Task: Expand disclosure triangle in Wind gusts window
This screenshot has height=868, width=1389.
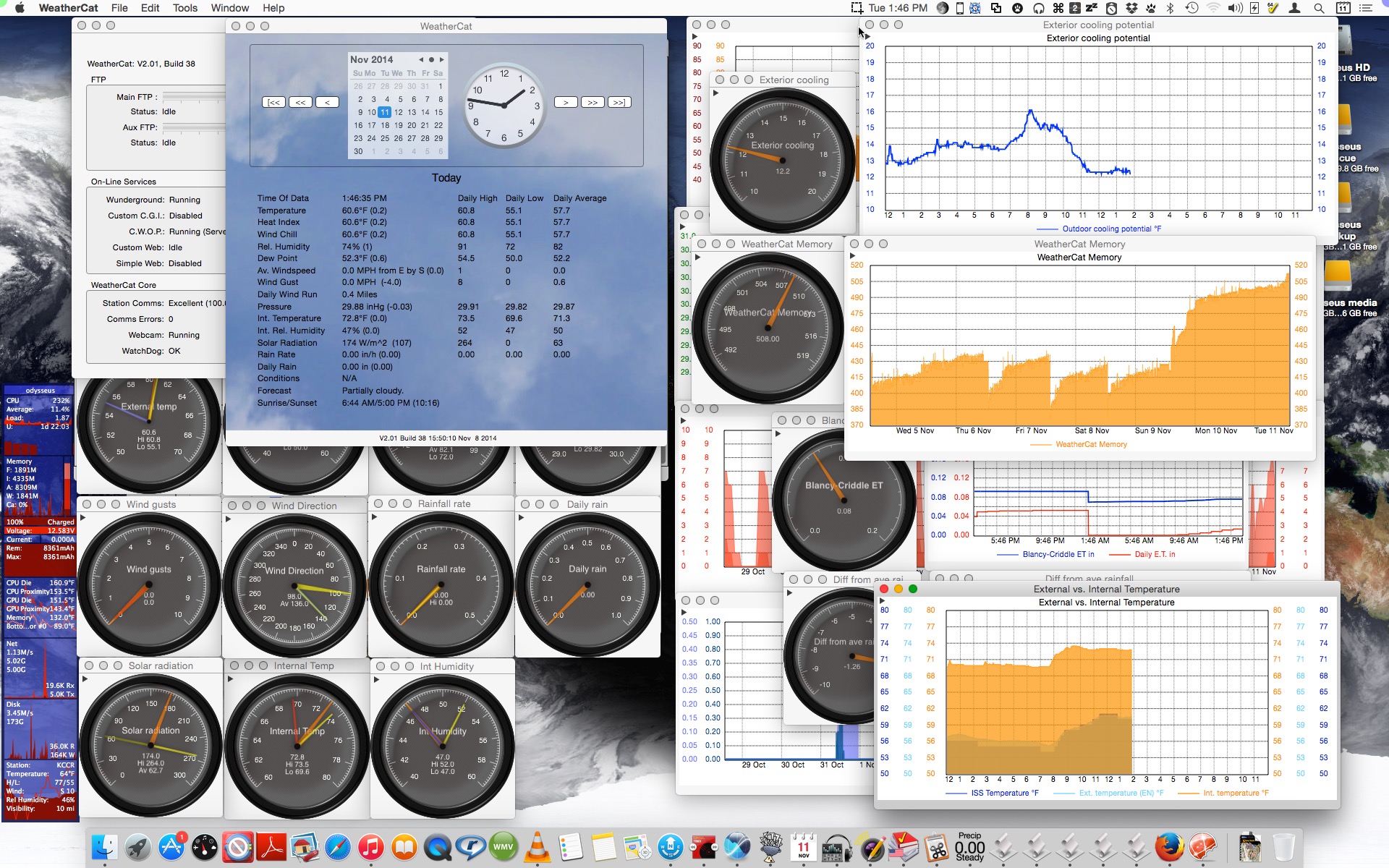Action: [x=82, y=518]
